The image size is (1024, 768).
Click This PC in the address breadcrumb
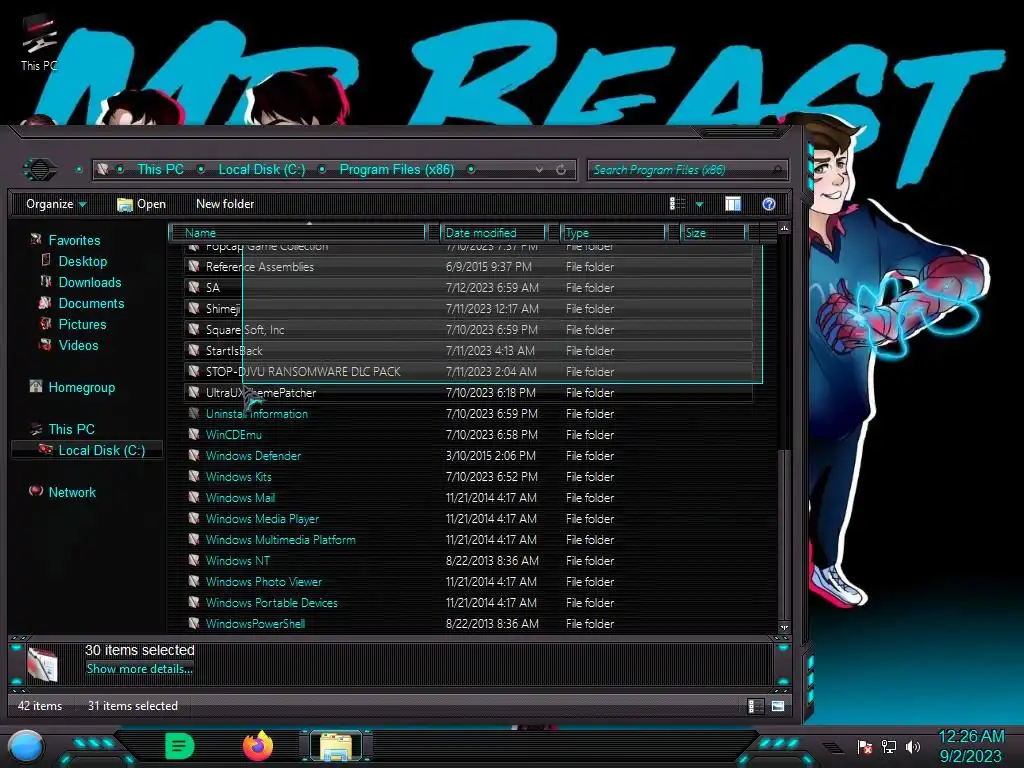point(160,170)
